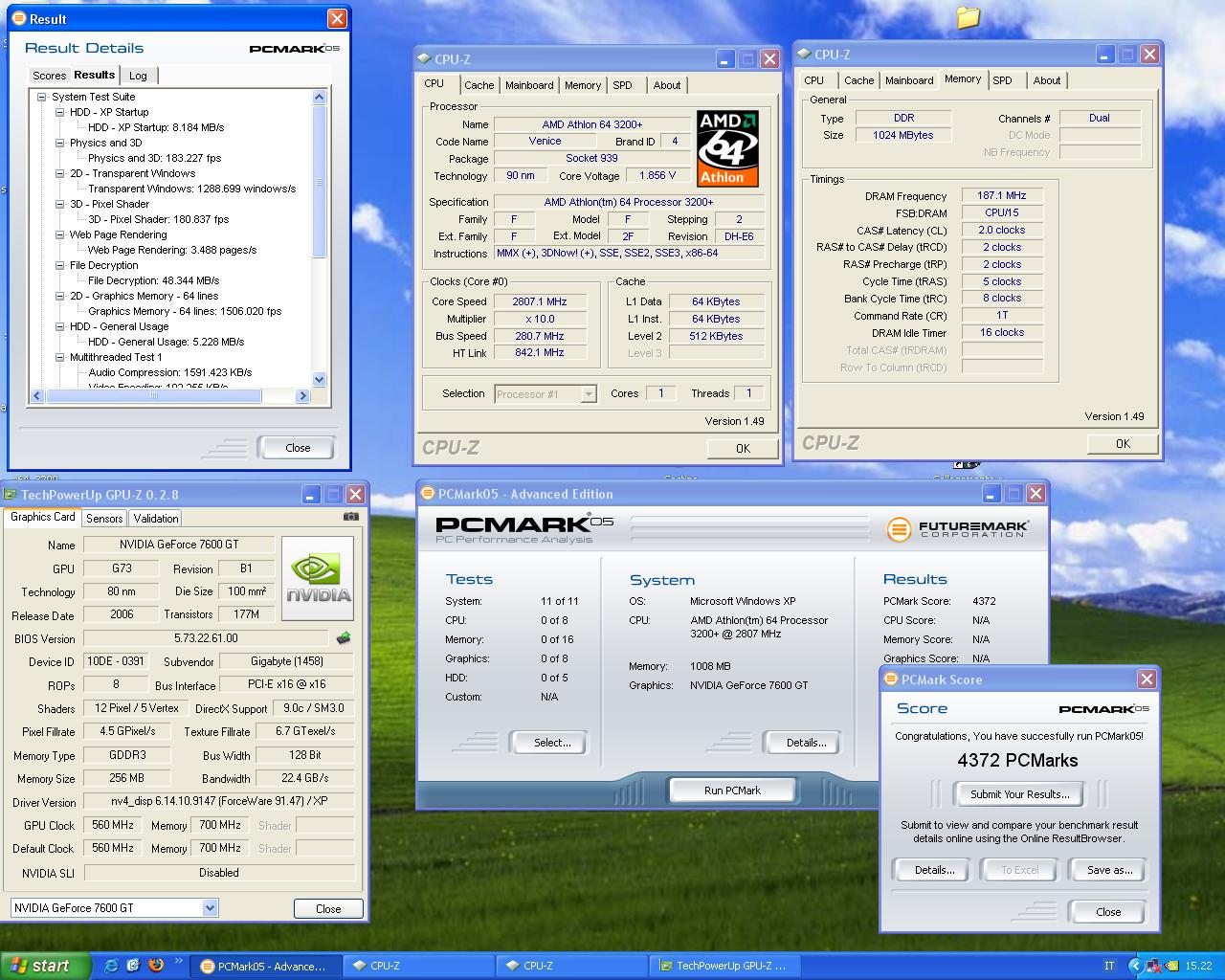The width and height of the screenshot is (1225, 980).
Task: Switch to TechPowerUp GPU-Z taskbar button
Action: tap(723, 966)
